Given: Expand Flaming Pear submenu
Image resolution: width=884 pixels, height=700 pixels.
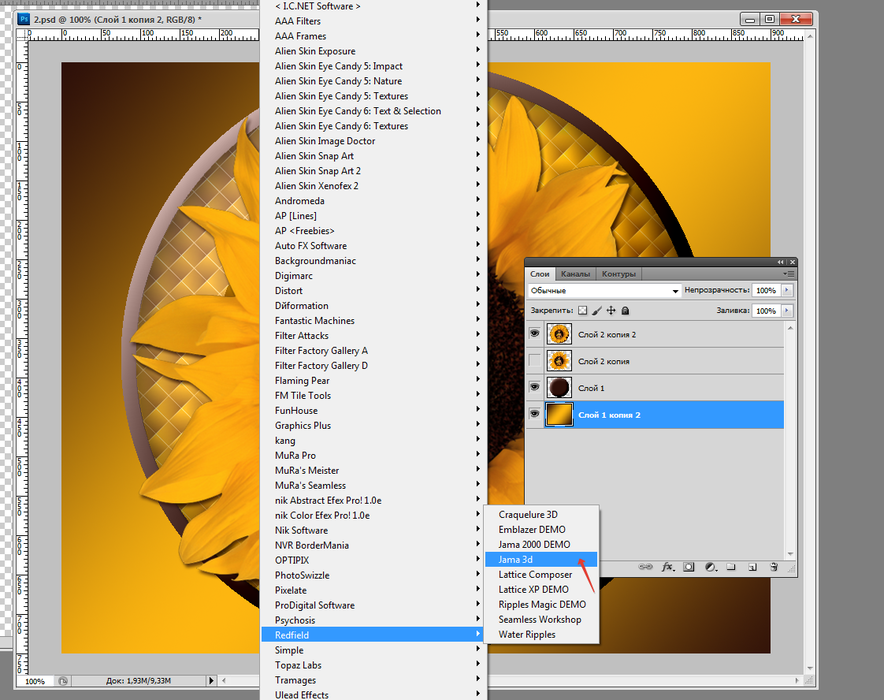Looking at the screenshot, I should tap(372, 380).
